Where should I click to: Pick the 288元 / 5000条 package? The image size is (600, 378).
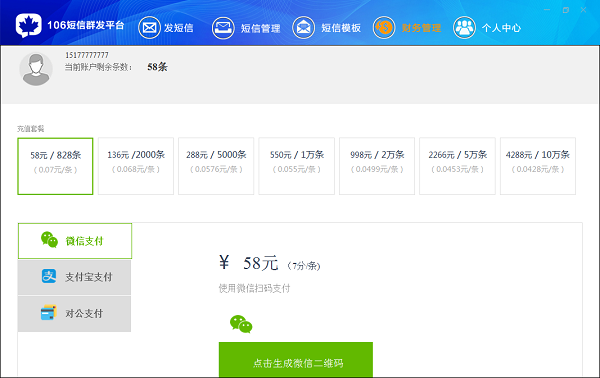tap(216, 166)
